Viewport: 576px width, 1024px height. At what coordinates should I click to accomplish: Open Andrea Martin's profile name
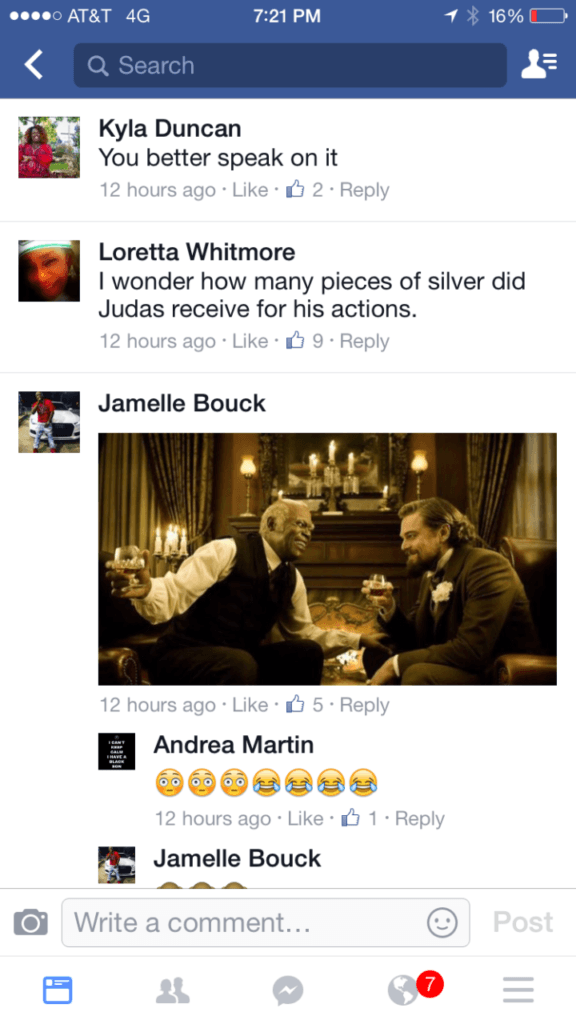point(233,744)
